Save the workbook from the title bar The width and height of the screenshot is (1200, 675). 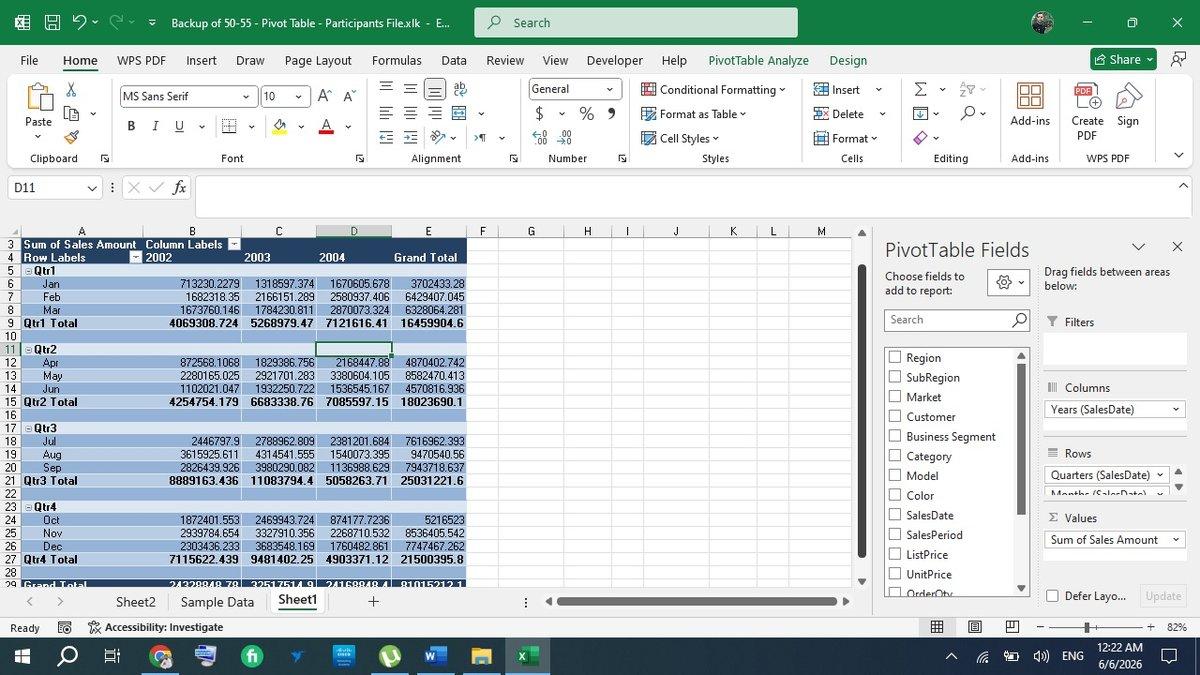pos(52,22)
